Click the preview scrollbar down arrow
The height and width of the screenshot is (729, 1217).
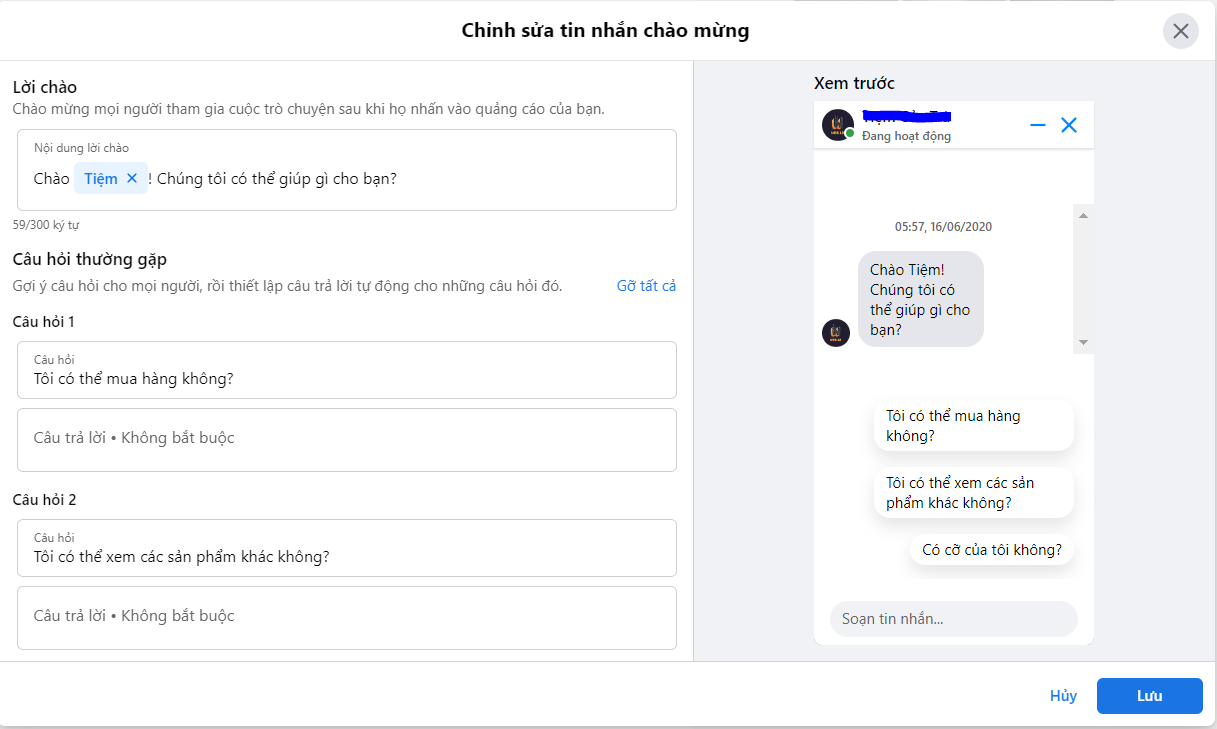pyautogui.click(x=1083, y=343)
